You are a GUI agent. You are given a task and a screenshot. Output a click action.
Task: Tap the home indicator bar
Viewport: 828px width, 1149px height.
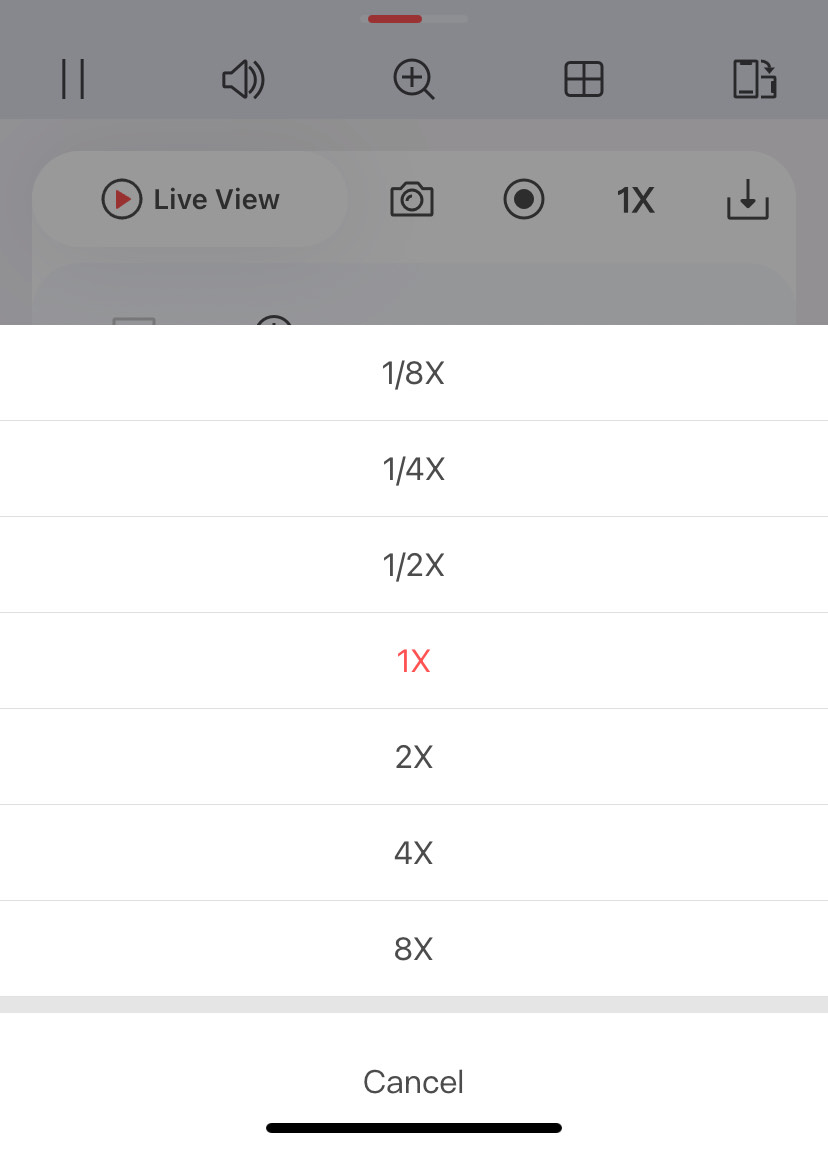tap(413, 1128)
